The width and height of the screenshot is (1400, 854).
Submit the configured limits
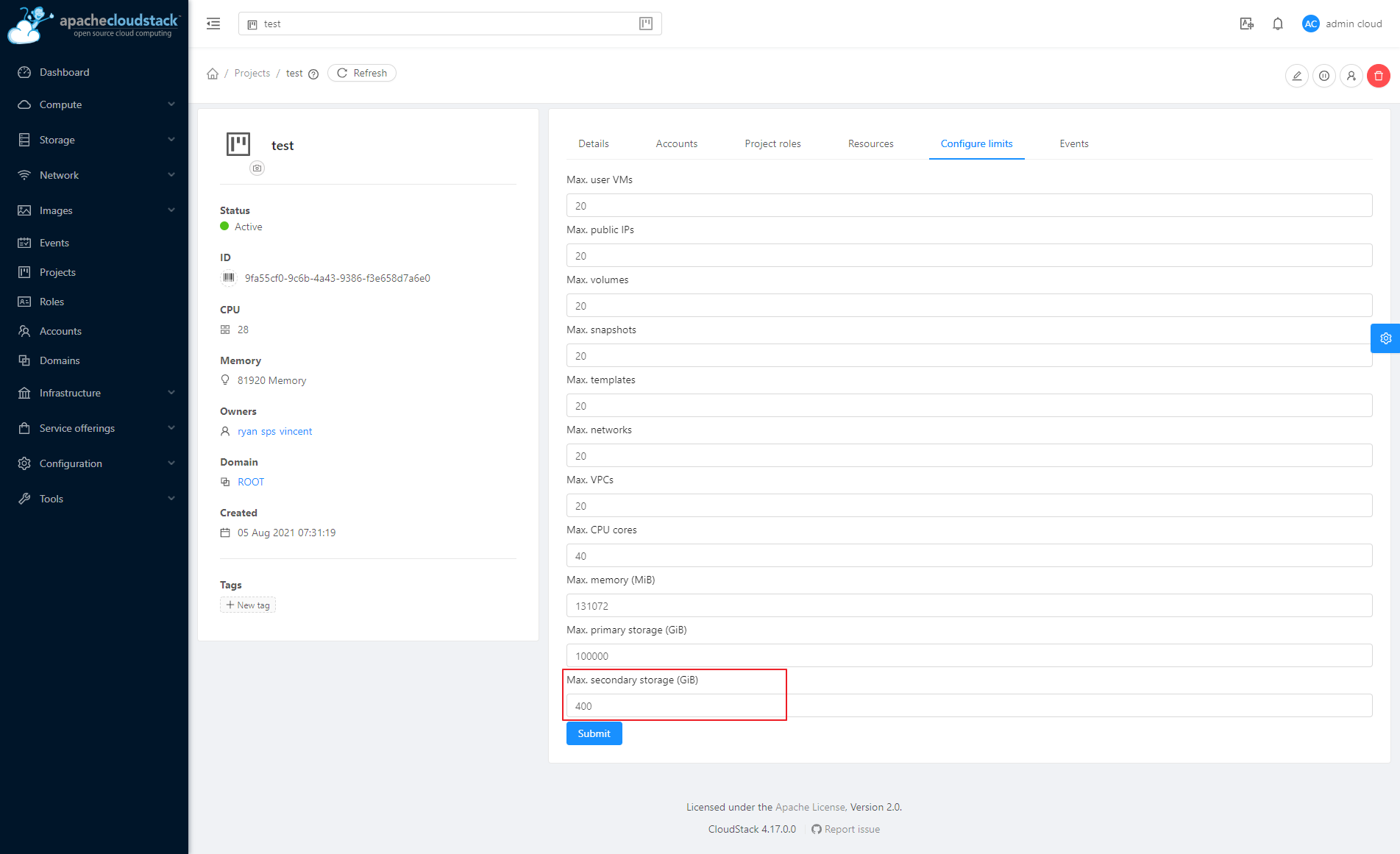point(594,733)
